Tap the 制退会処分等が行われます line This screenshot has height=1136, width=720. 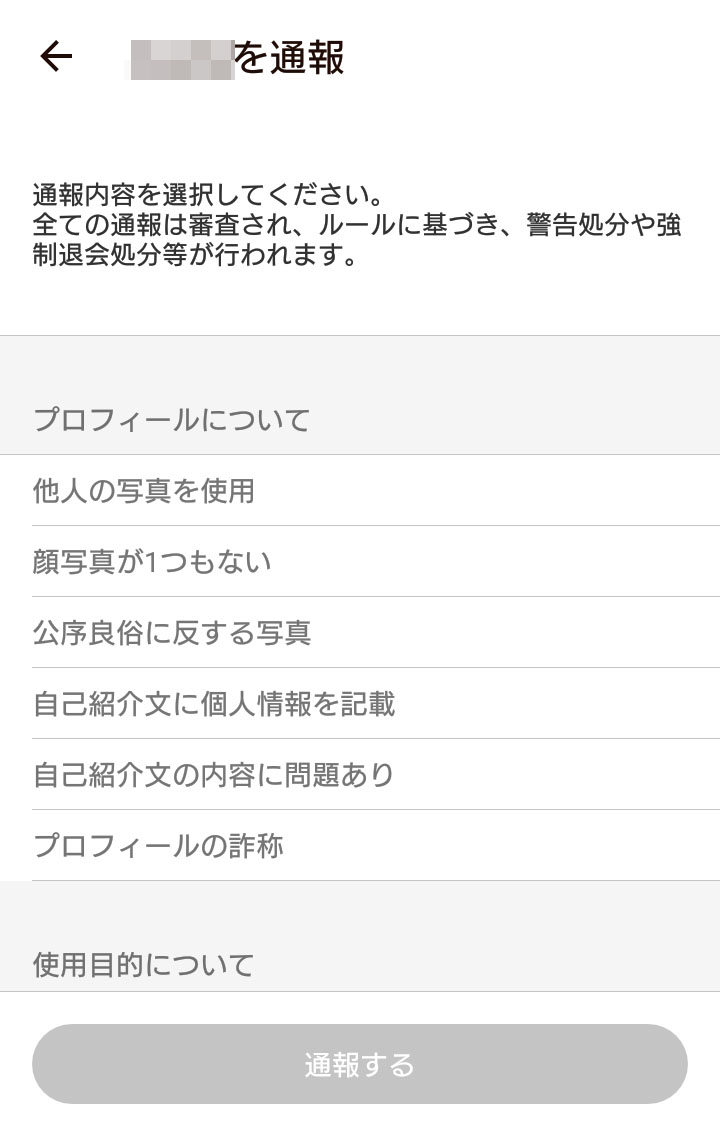point(195,254)
